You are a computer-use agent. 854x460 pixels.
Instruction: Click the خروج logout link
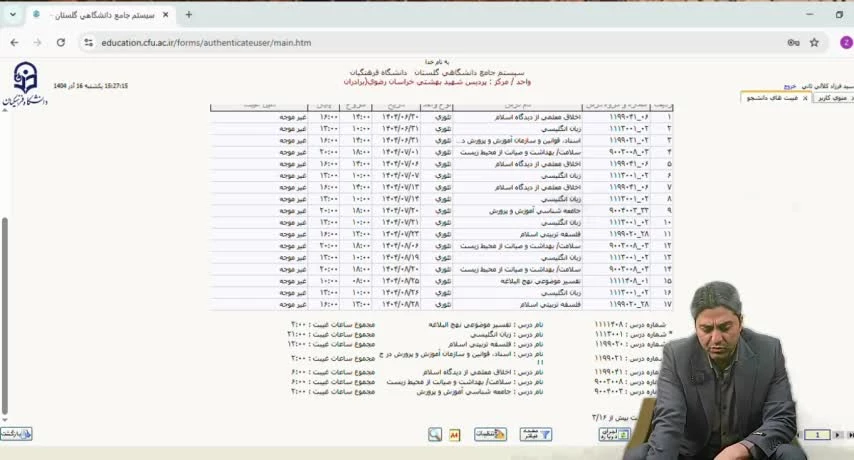click(x=791, y=87)
